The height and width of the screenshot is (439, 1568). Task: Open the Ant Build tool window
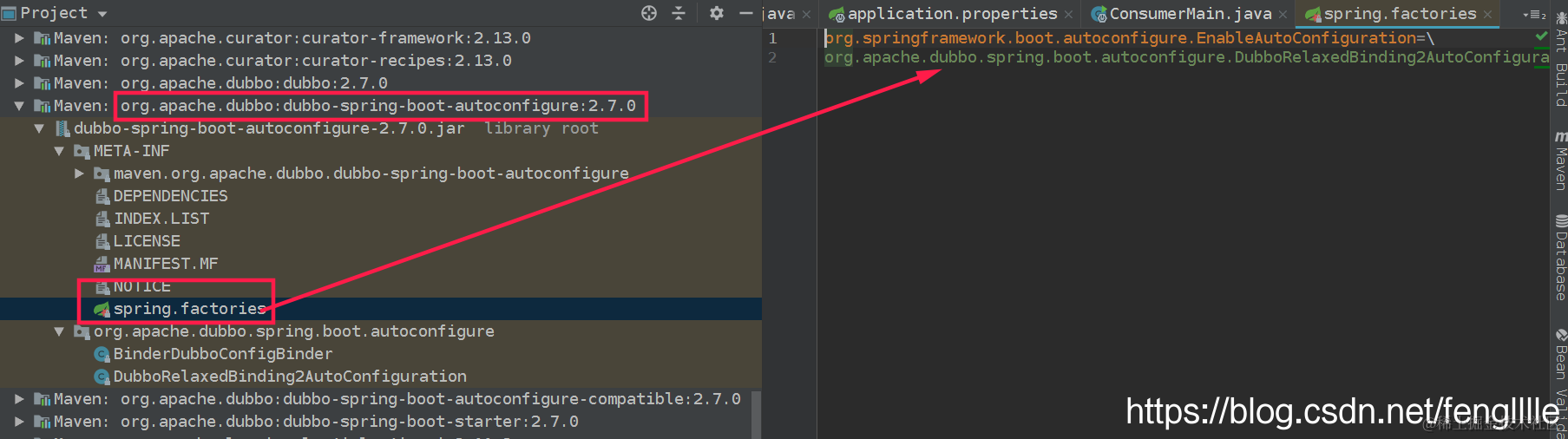pyautogui.click(x=1560, y=59)
